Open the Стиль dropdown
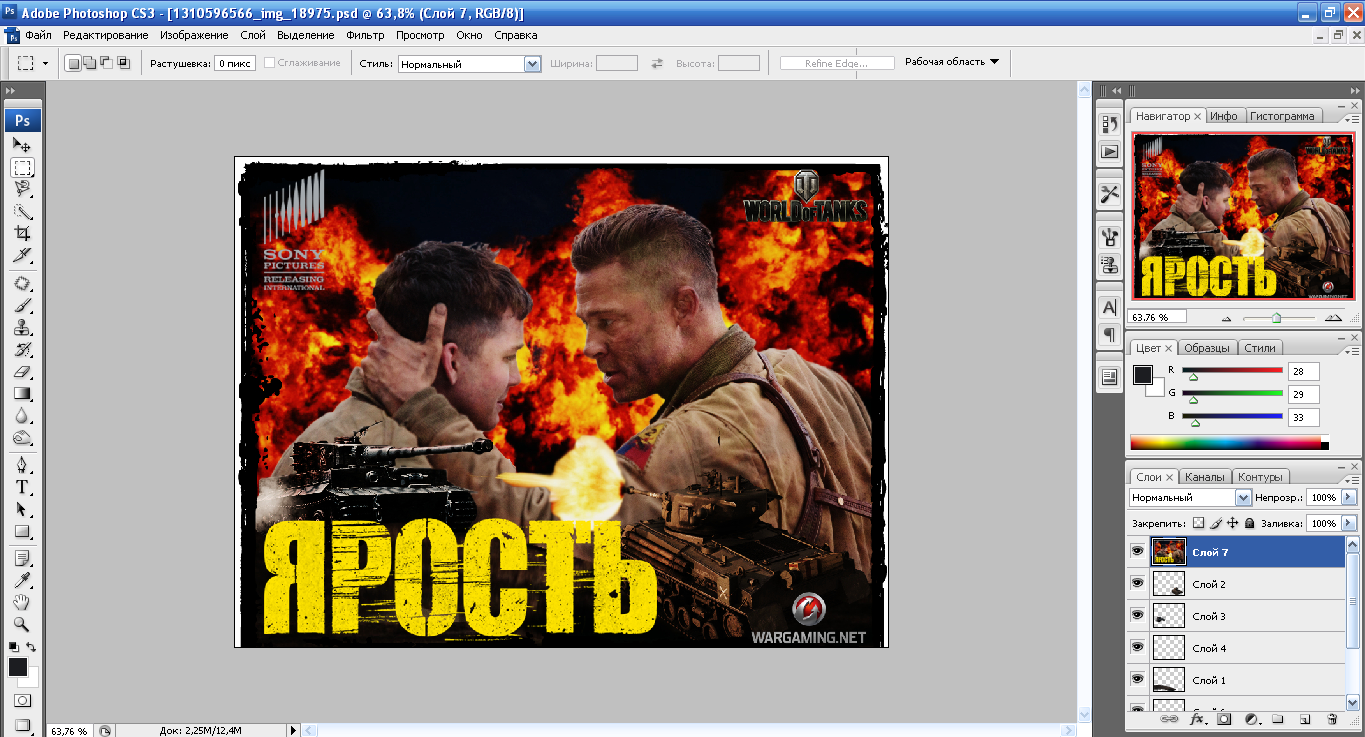Screen dimensions: 1365x737 point(469,63)
